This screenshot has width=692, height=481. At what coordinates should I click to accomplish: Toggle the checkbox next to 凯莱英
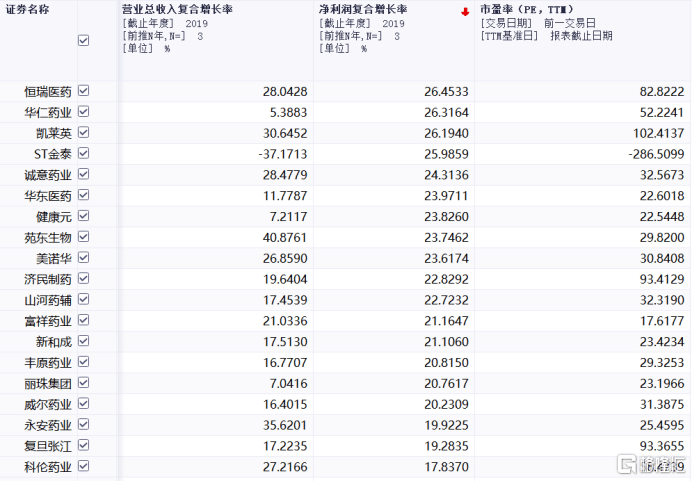tap(83, 132)
